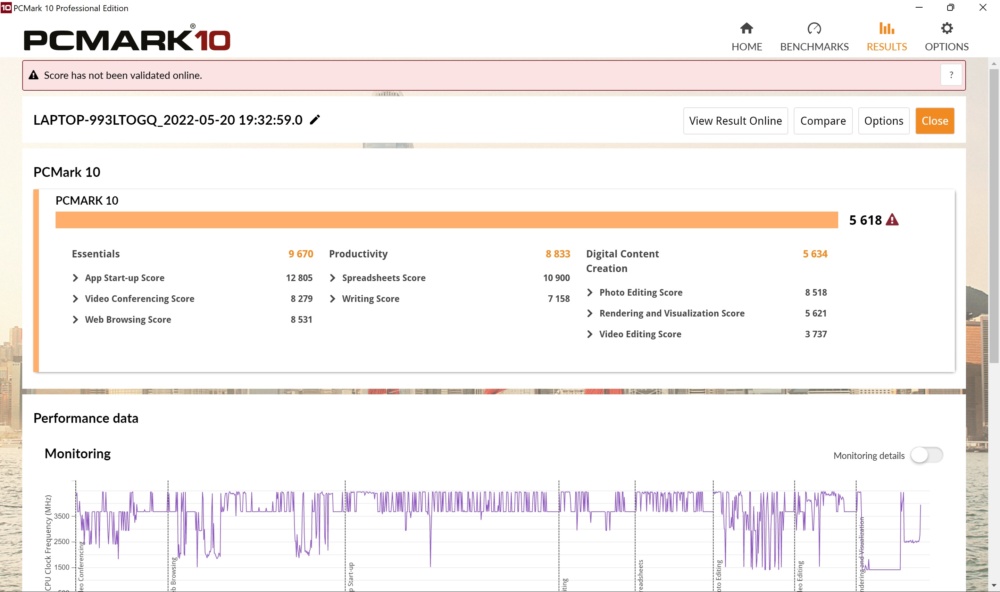Go to the HOME tab
The width and height of the screenshot is (1000, 592).
(x=746, y=37)
